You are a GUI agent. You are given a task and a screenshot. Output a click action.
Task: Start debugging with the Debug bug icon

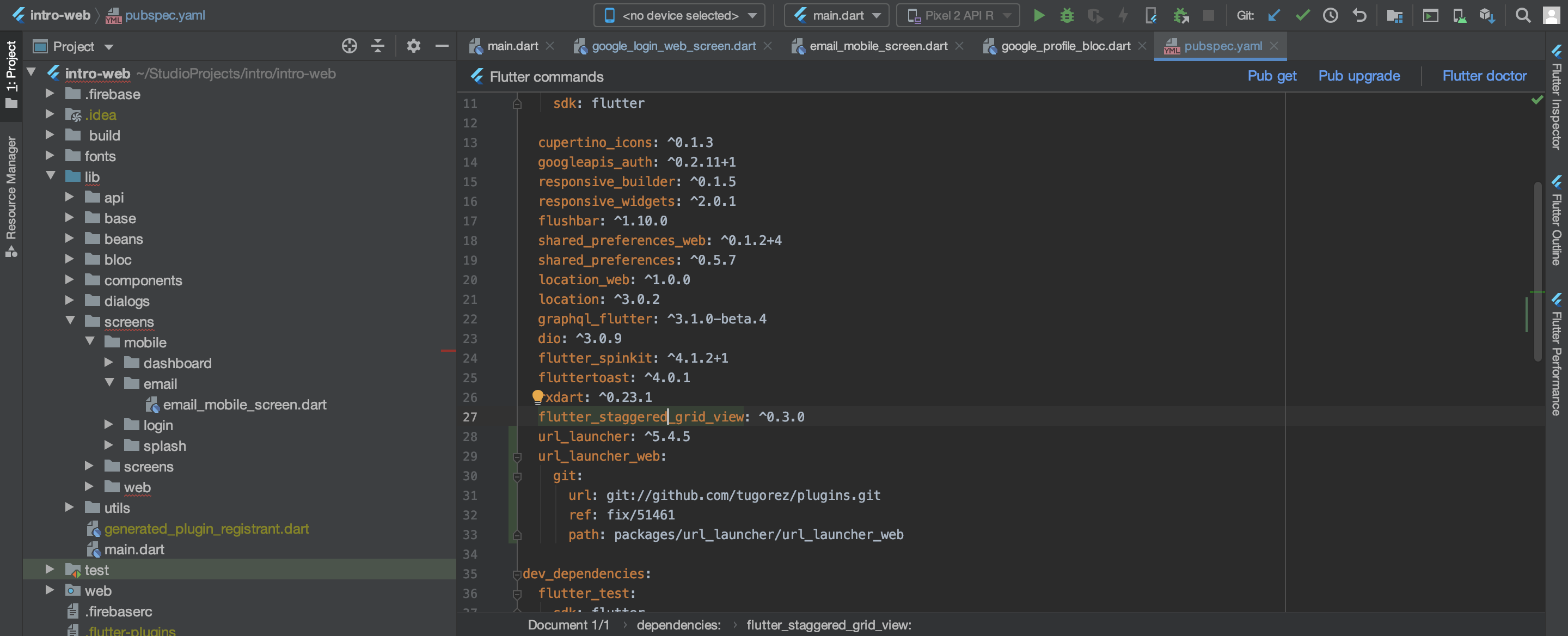[1067, 16]
